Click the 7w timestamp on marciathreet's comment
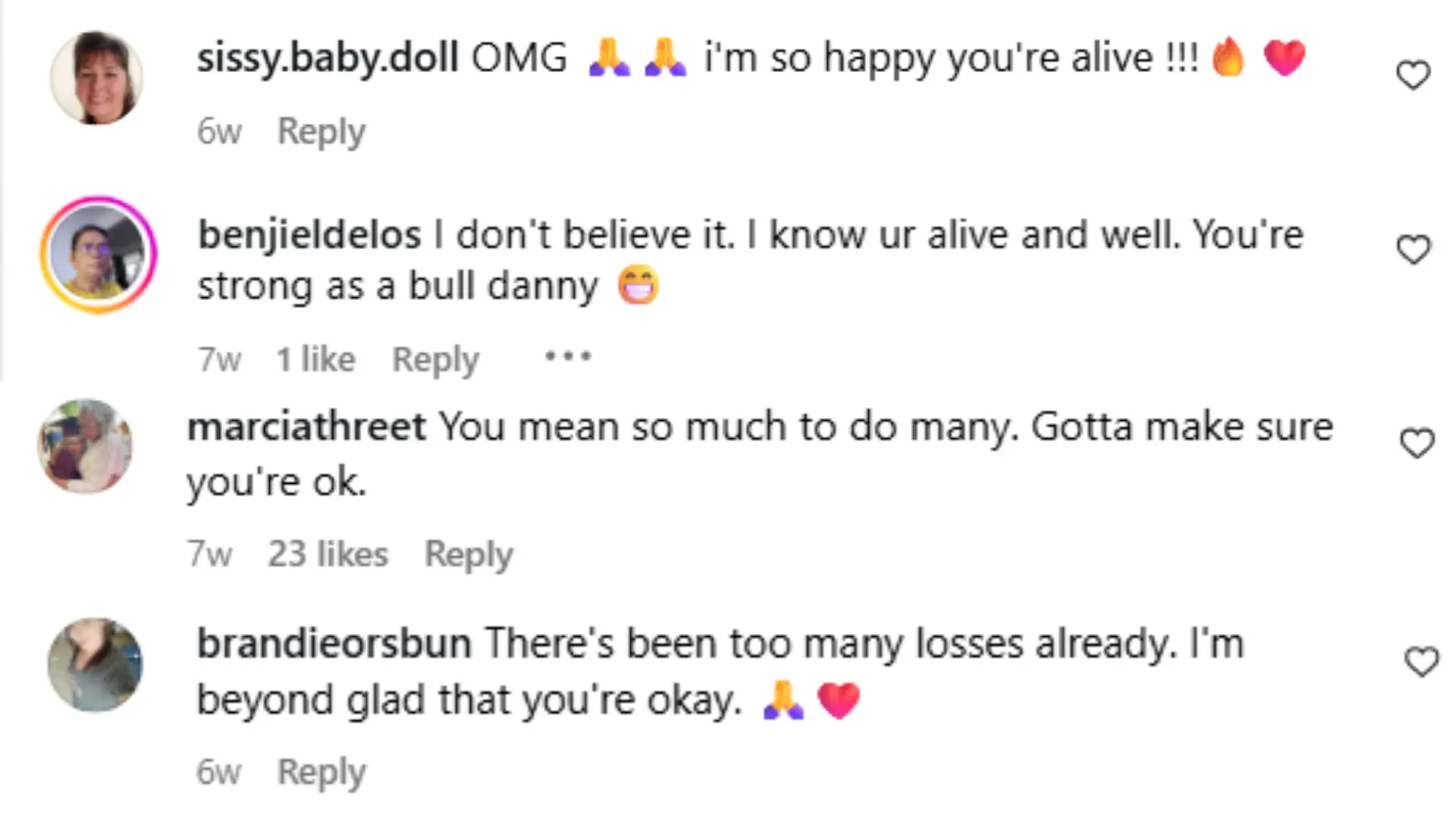 [x=209, y=554]
